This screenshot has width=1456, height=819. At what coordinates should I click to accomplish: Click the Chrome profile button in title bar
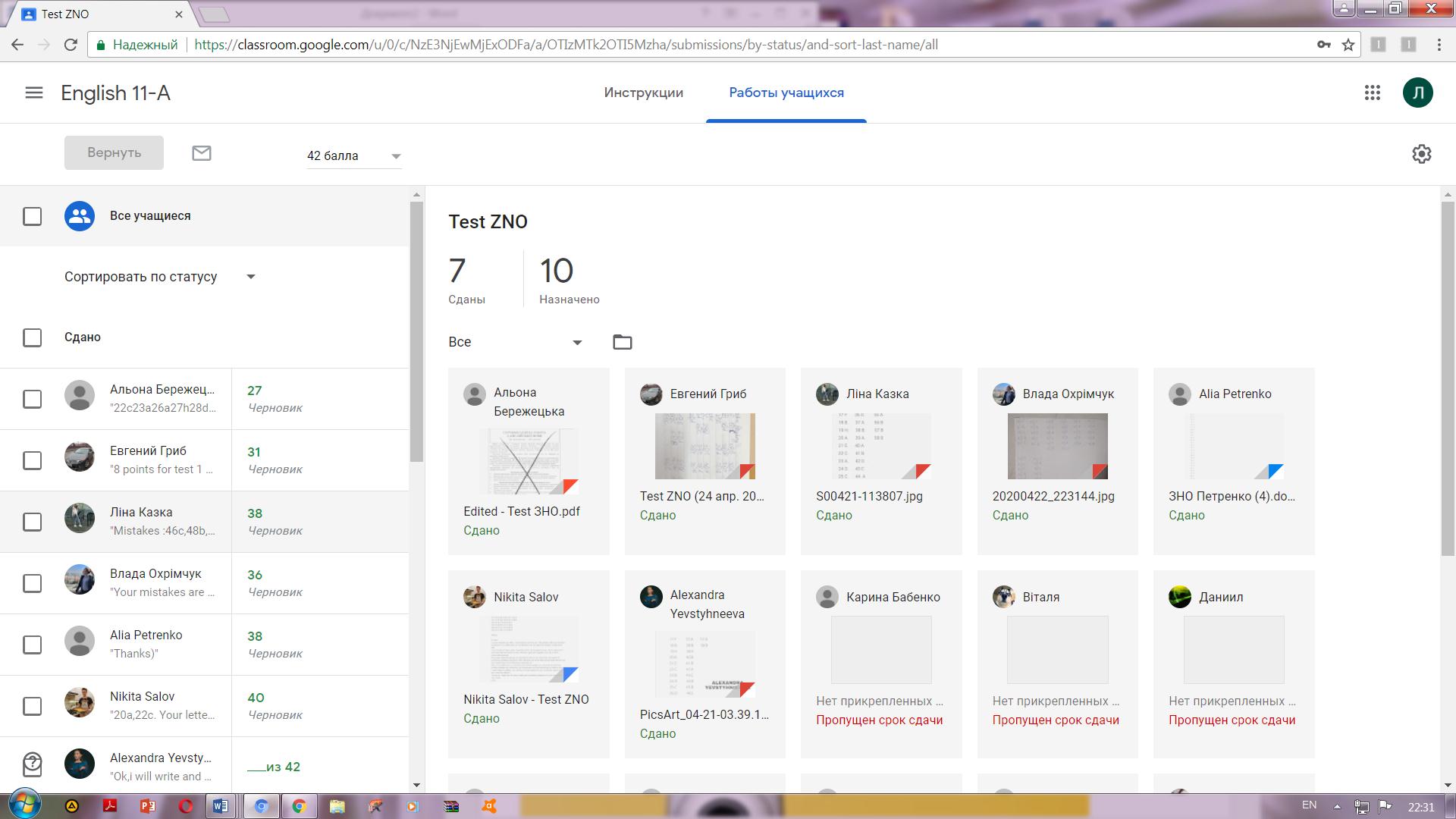tap(1343, 9)
